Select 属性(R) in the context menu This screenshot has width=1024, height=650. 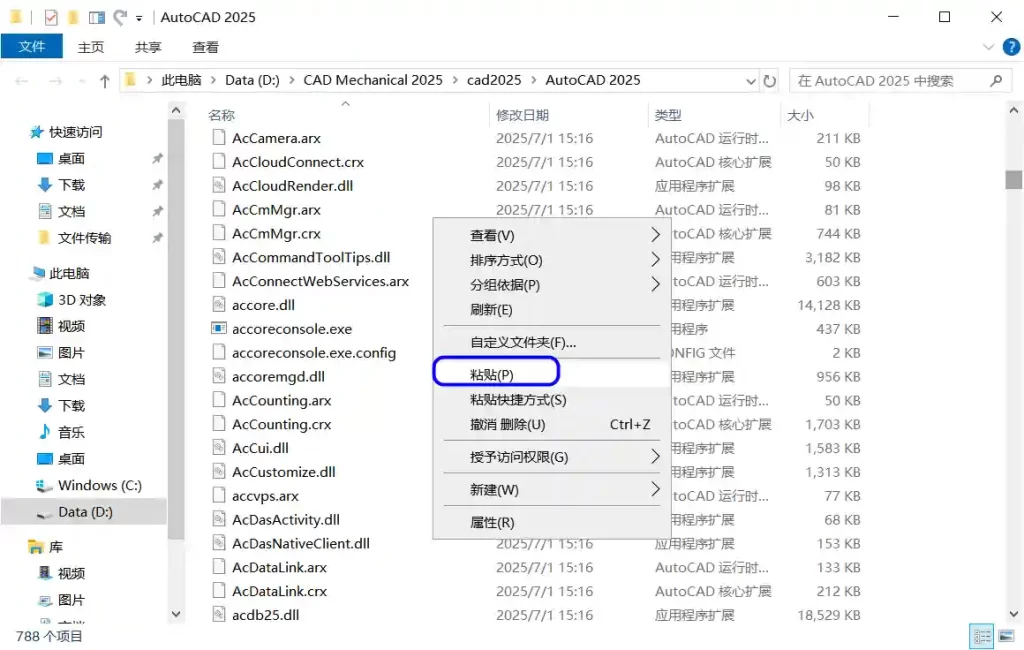point(492,522)
